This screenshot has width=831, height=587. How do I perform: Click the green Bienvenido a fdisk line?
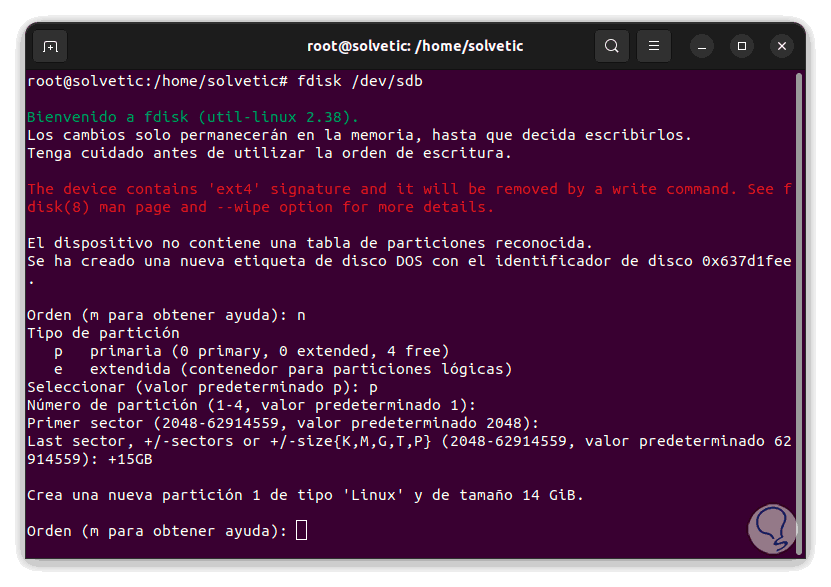coord(192,116)
